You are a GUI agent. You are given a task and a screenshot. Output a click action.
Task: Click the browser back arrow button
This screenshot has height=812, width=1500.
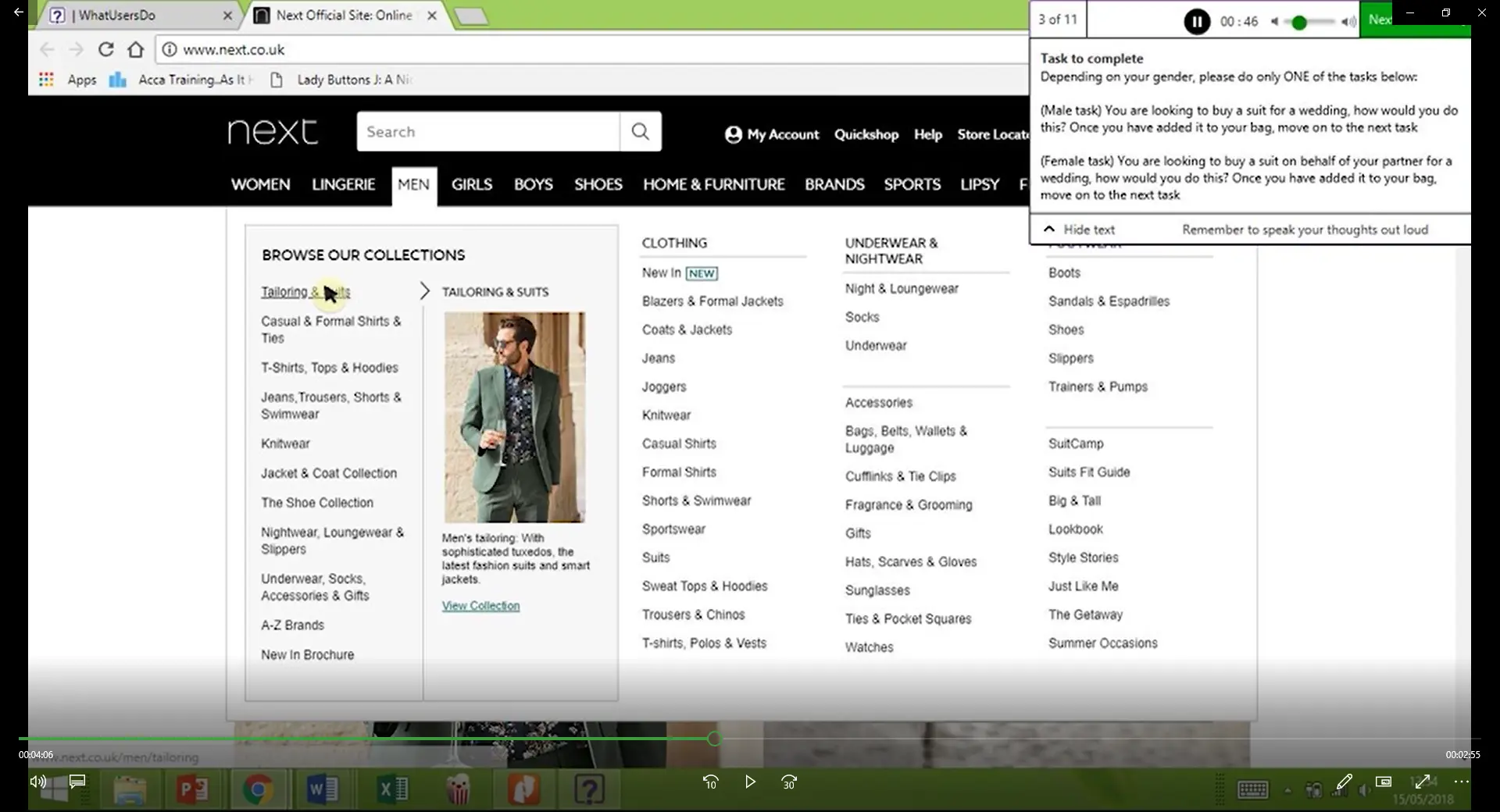click(47, 50)
